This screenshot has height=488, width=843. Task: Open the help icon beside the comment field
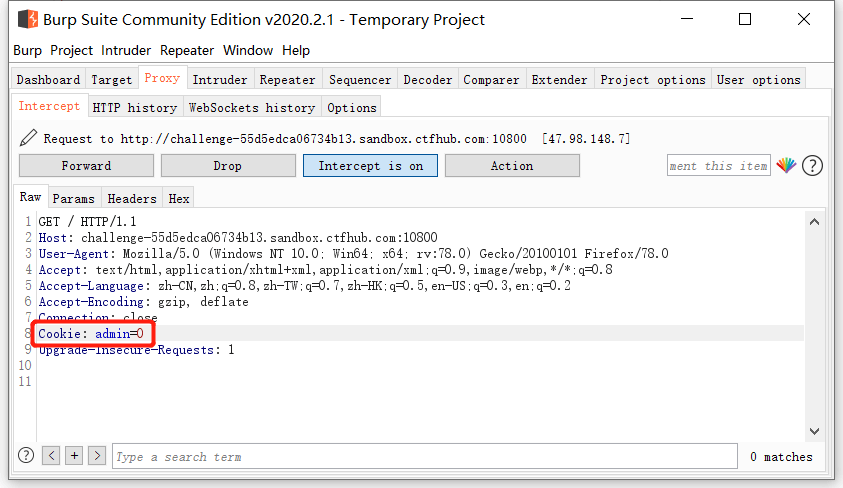pyautogui.click(x=812, y=166)
